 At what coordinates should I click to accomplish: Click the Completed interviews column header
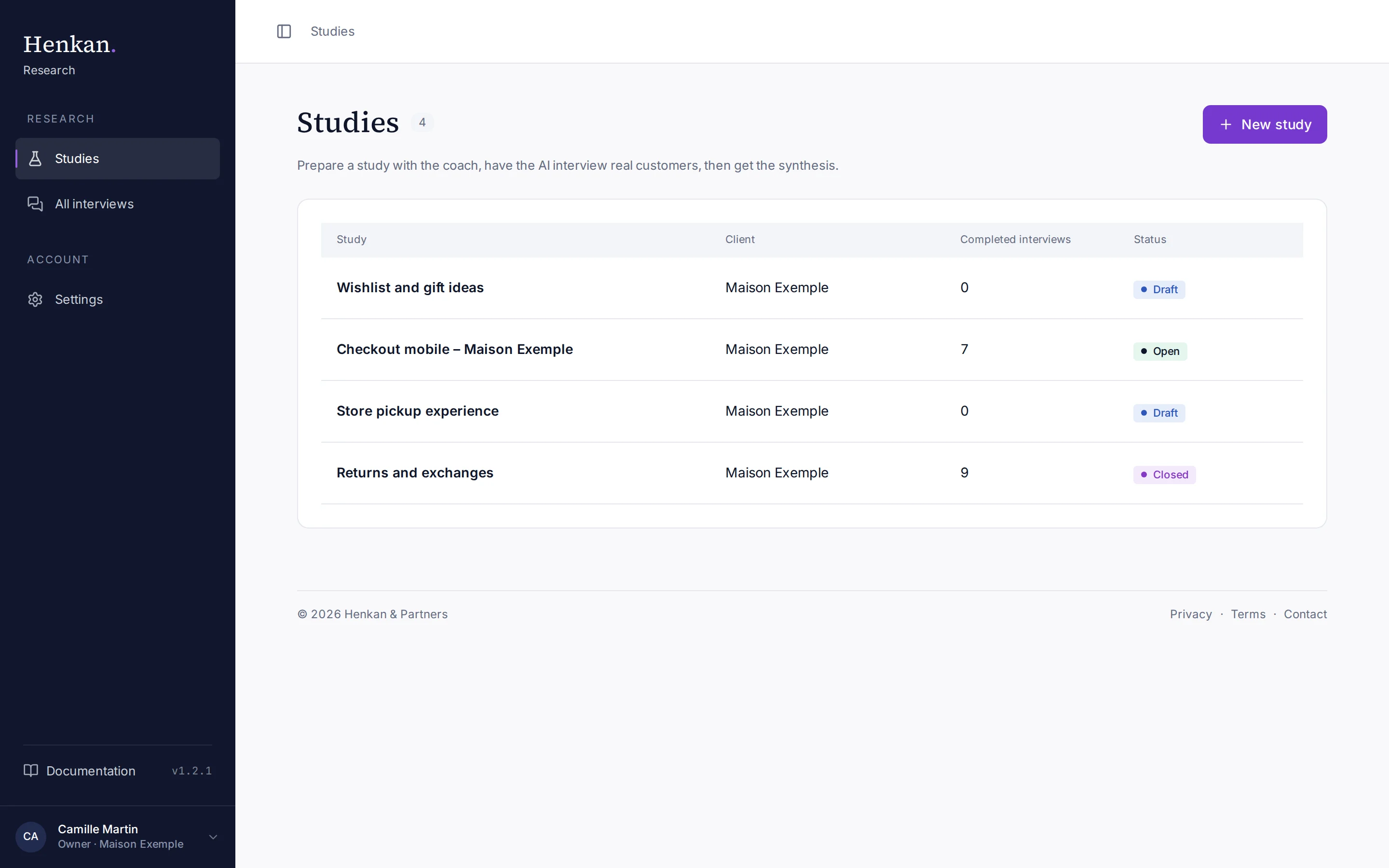[x=1015, y=239]
